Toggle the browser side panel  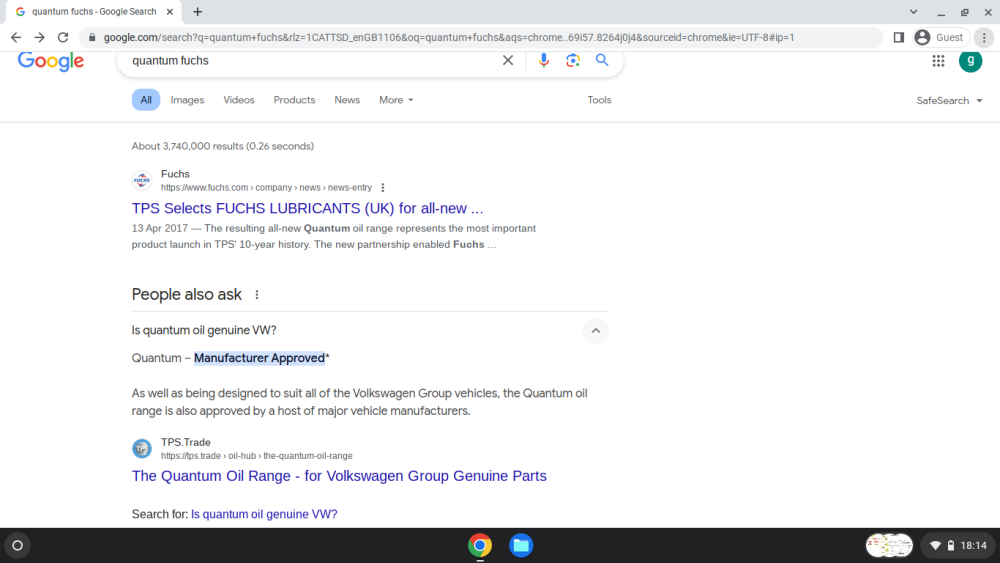899,38
